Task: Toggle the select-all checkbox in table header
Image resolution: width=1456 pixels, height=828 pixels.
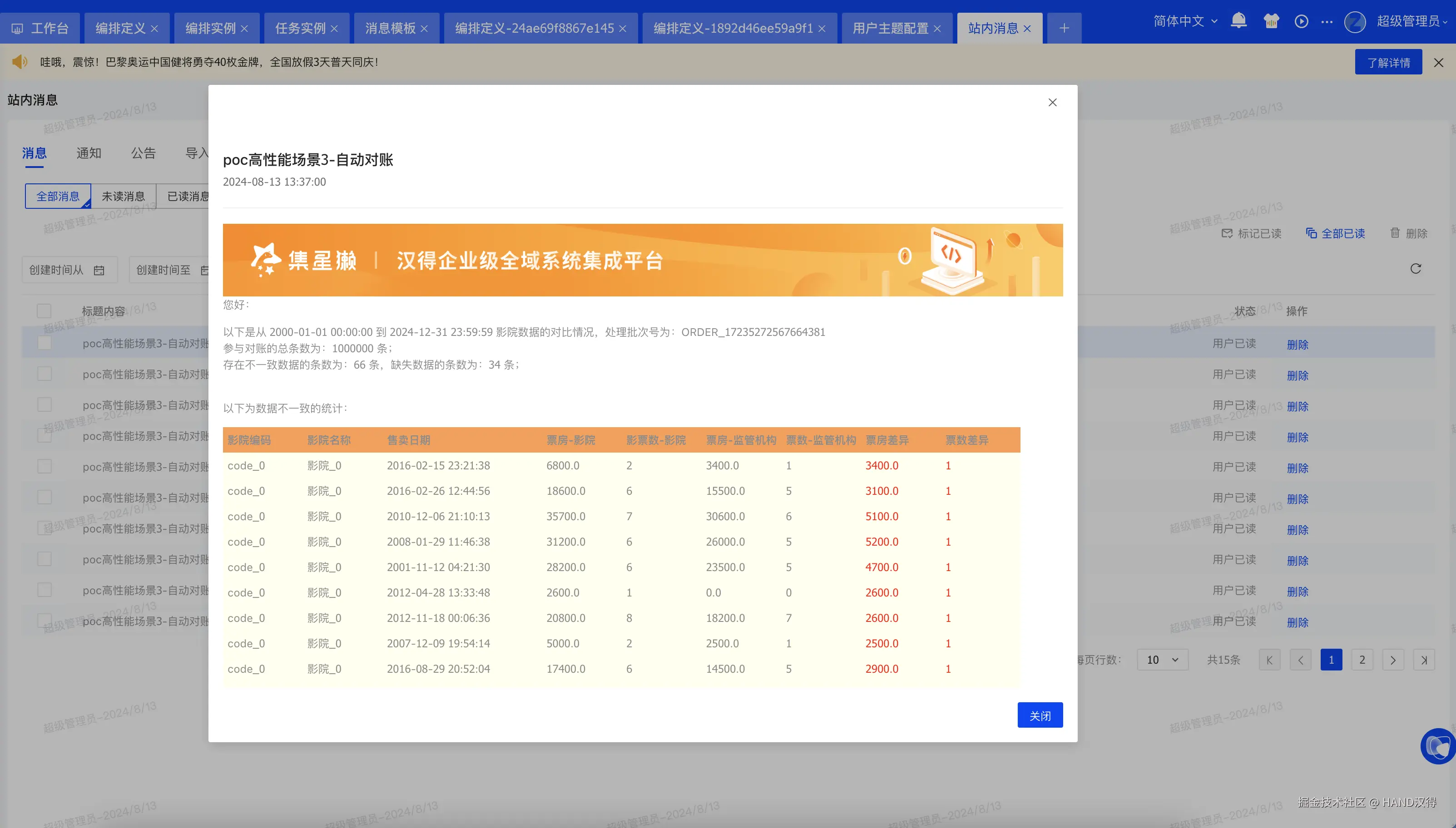Action: (x=44, y=311)
